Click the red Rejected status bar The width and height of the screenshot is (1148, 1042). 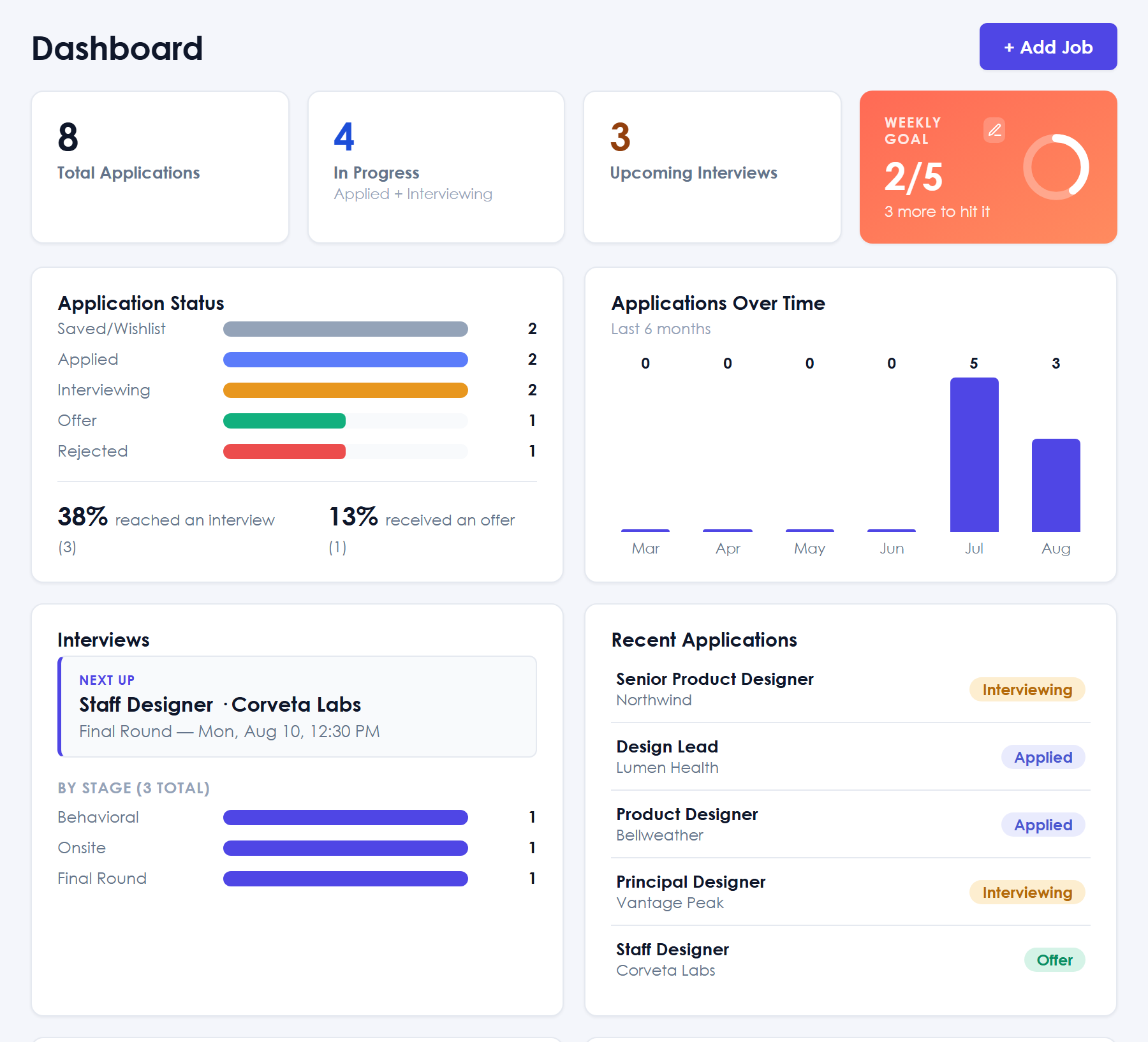click(284, 451)
